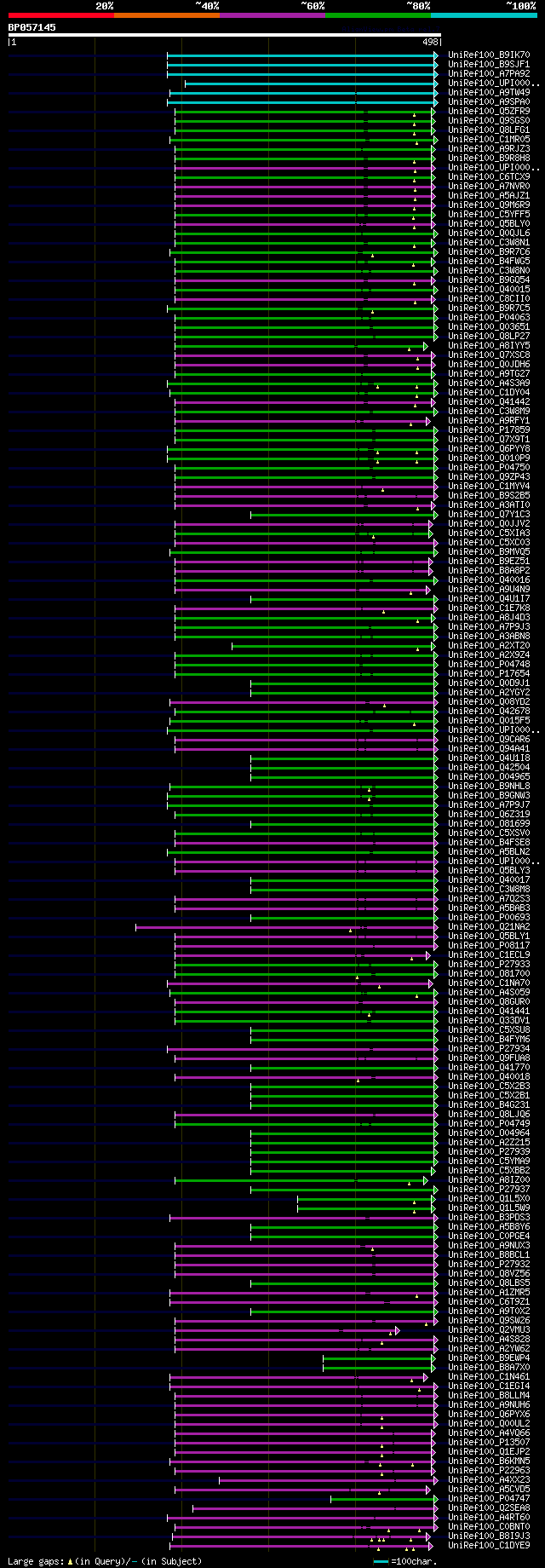Select the UniRef100_A4S3A9 label
Viewport: 545px width, 1568px height.
click(489, 383)
